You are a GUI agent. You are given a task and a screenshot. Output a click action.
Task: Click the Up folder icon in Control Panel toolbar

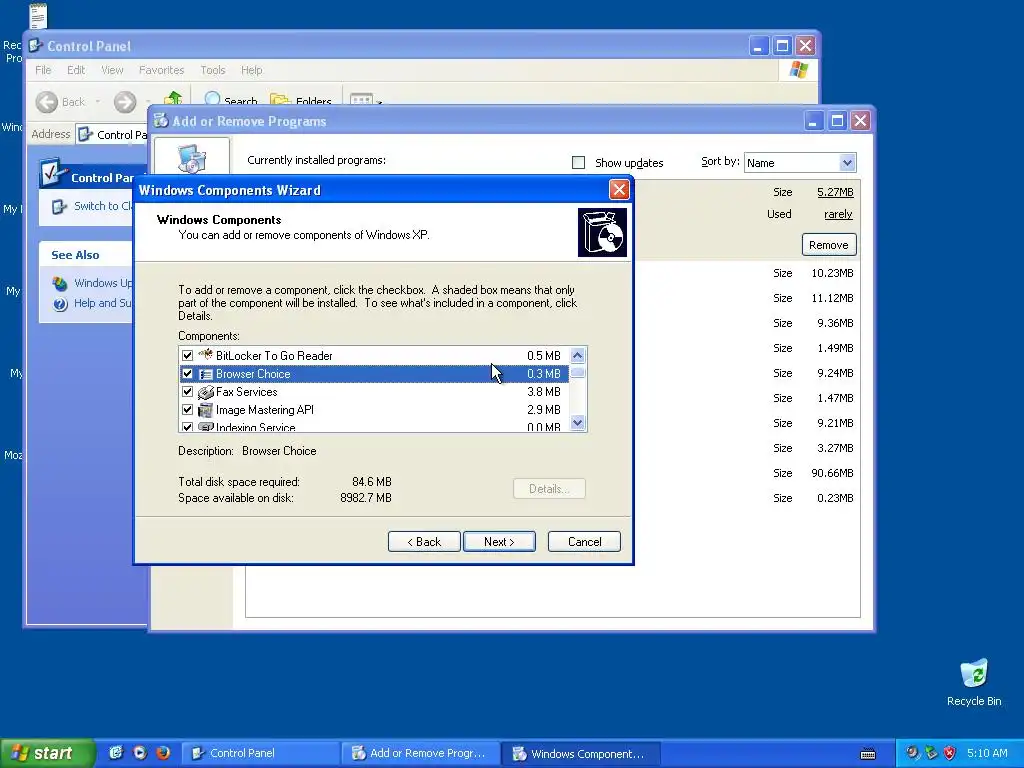pos(173,99)
